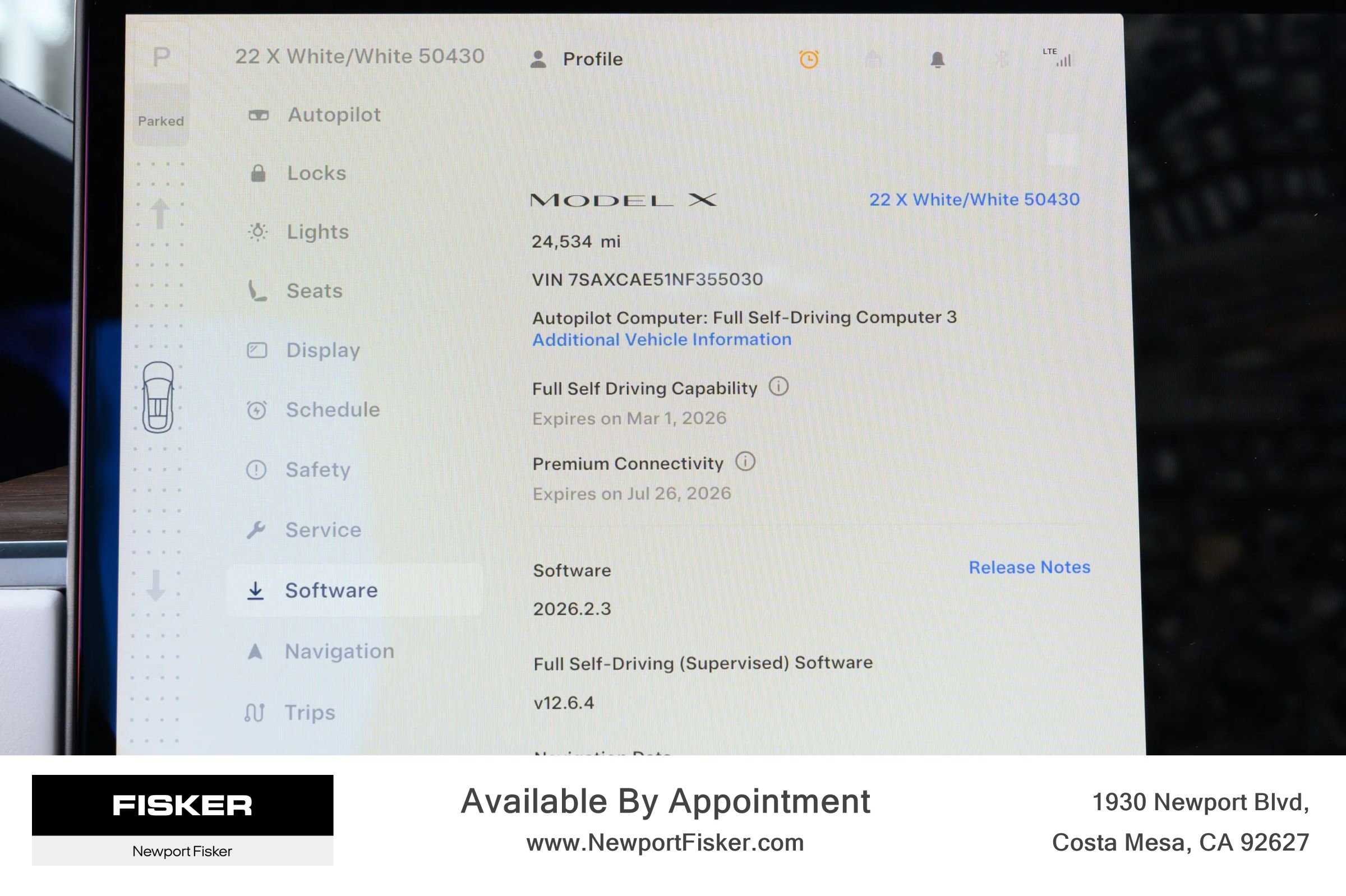Screen dimensions: 1346x896
Task: Click the Service wrench icon
Action: click(256, 530)
